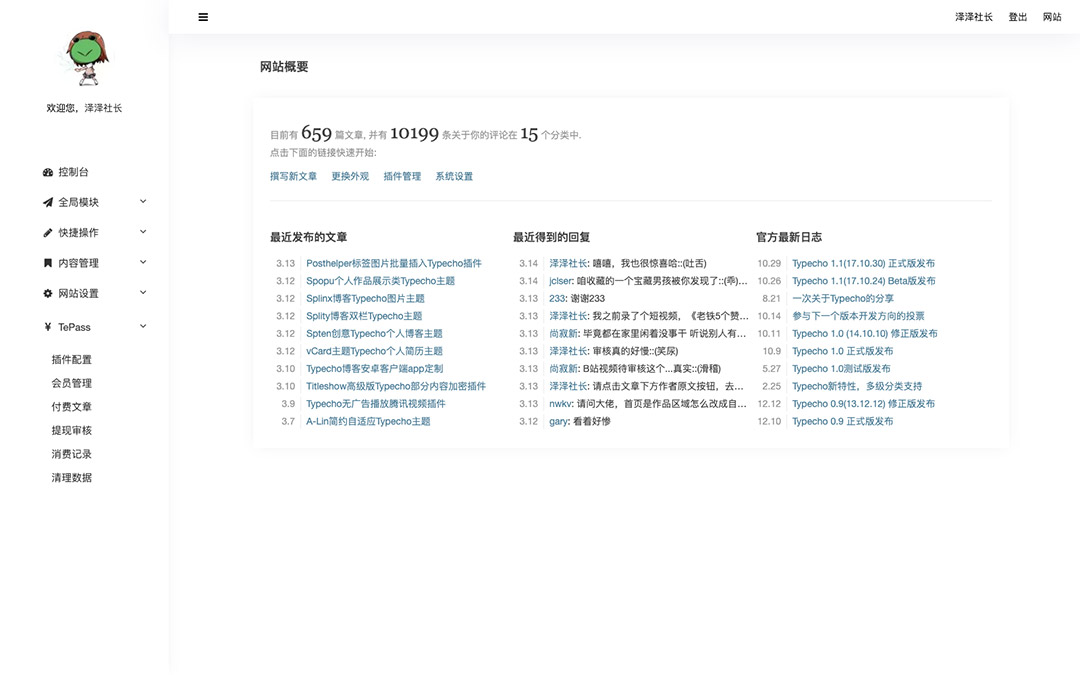Expand the 内容管理 chevron arrow

click(143, 263)
